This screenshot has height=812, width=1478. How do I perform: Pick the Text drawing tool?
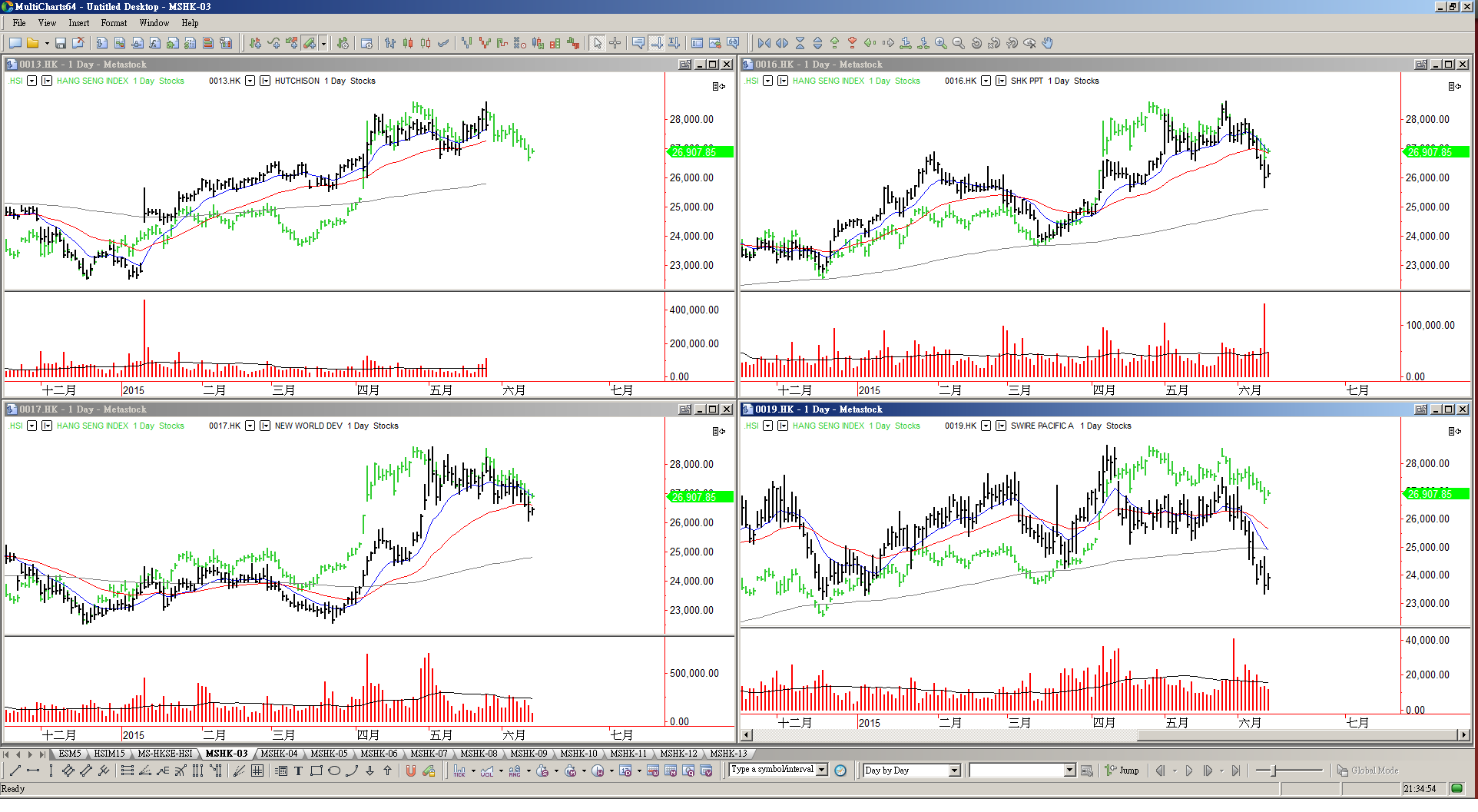pyautogui.click(x=298, y=771)
